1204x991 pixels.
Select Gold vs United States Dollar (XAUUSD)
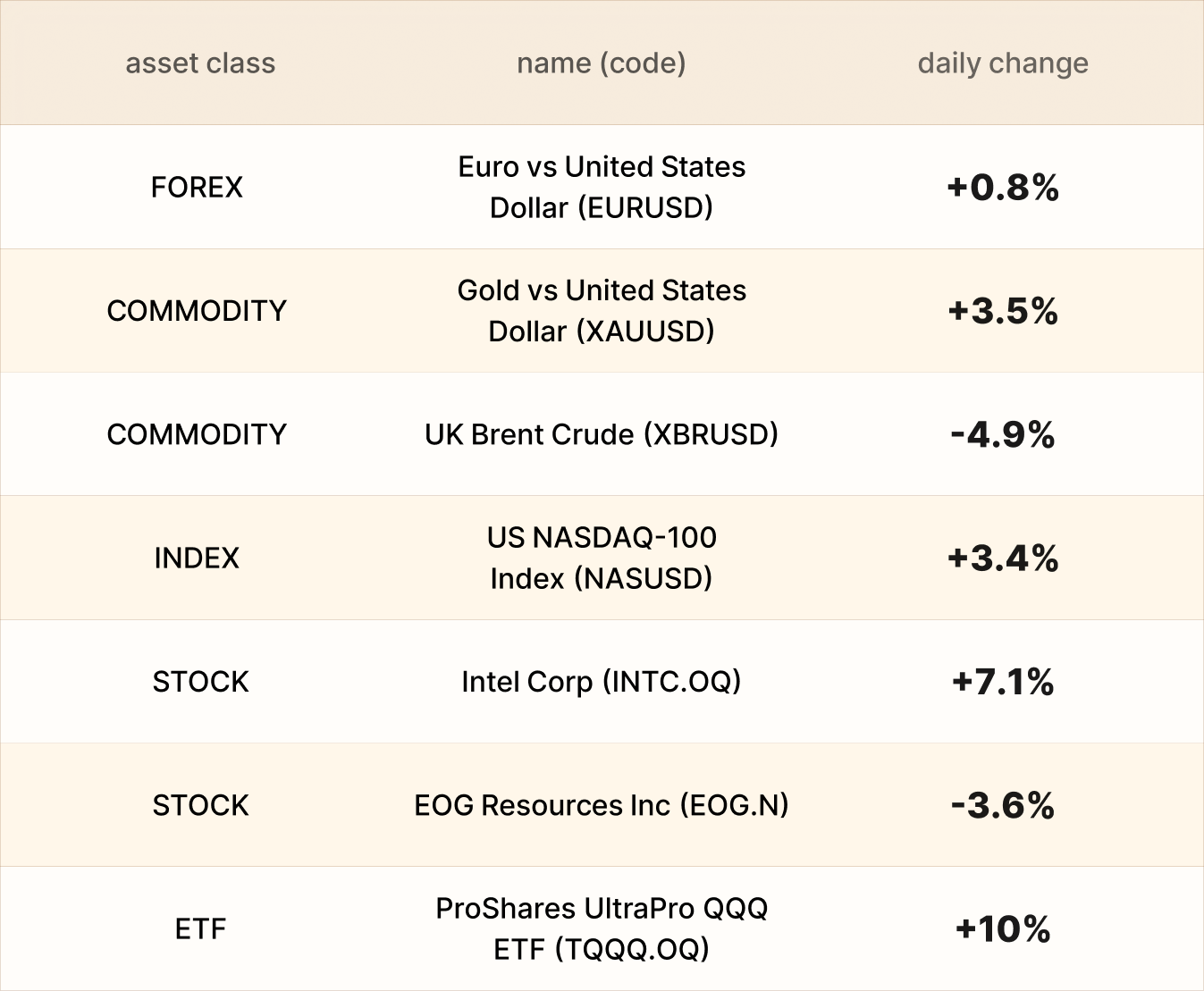pyautogui.click(x=601, y=310)
